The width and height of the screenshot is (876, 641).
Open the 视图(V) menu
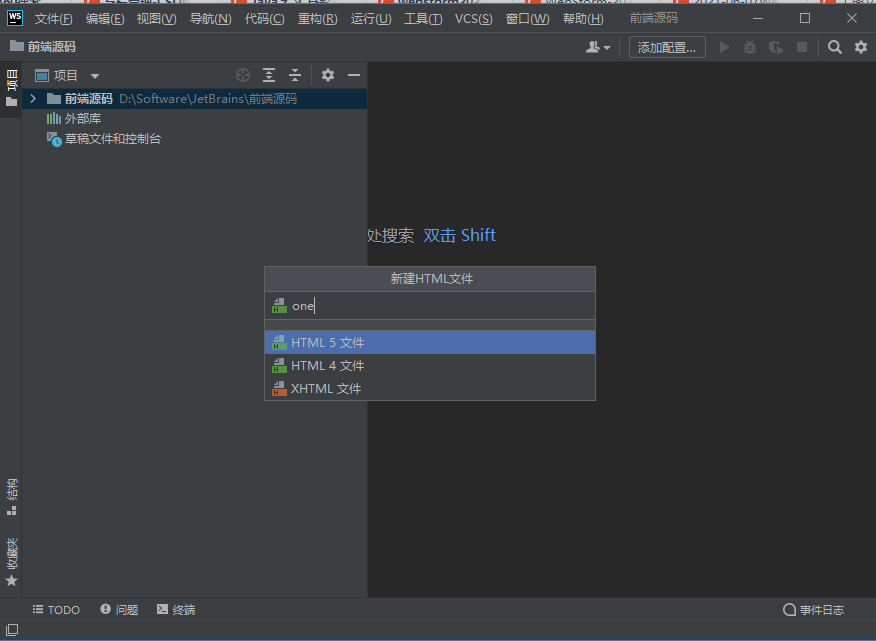coord(156,19)
